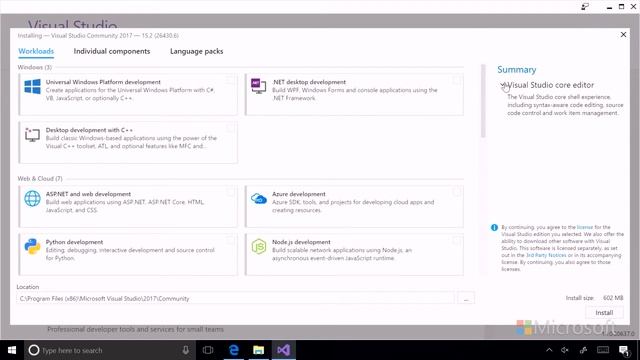Image resolution: width=640 pixels, height=360 pixels.
Task: Click the Windows (3) section label
Action: click(x=35, y=67)
